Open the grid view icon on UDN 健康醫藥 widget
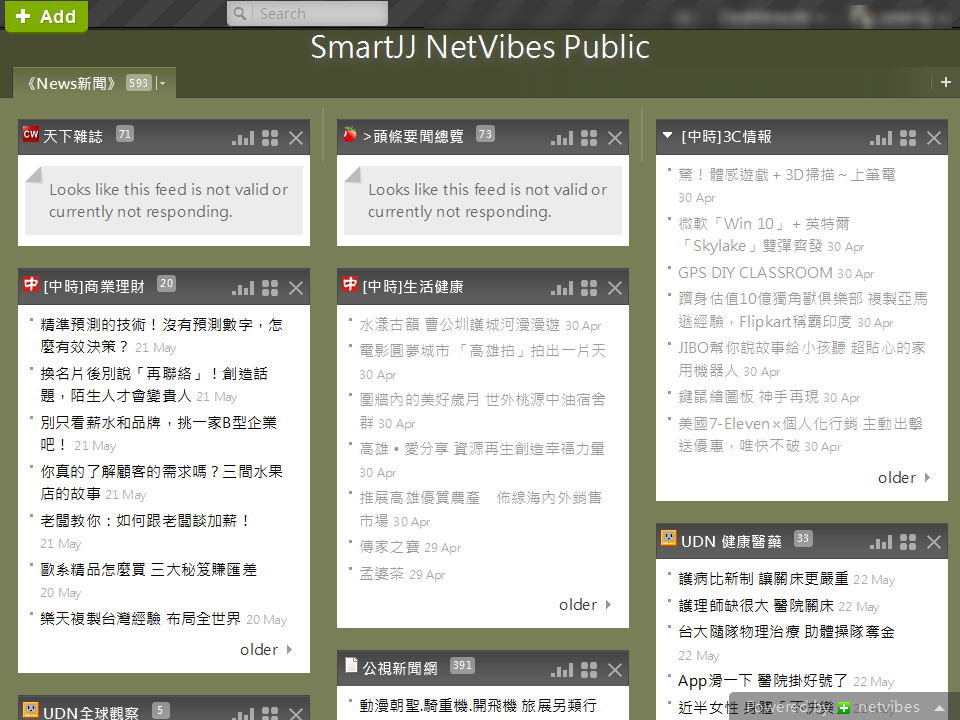This screenshot has height=720, width=960. 908,542
